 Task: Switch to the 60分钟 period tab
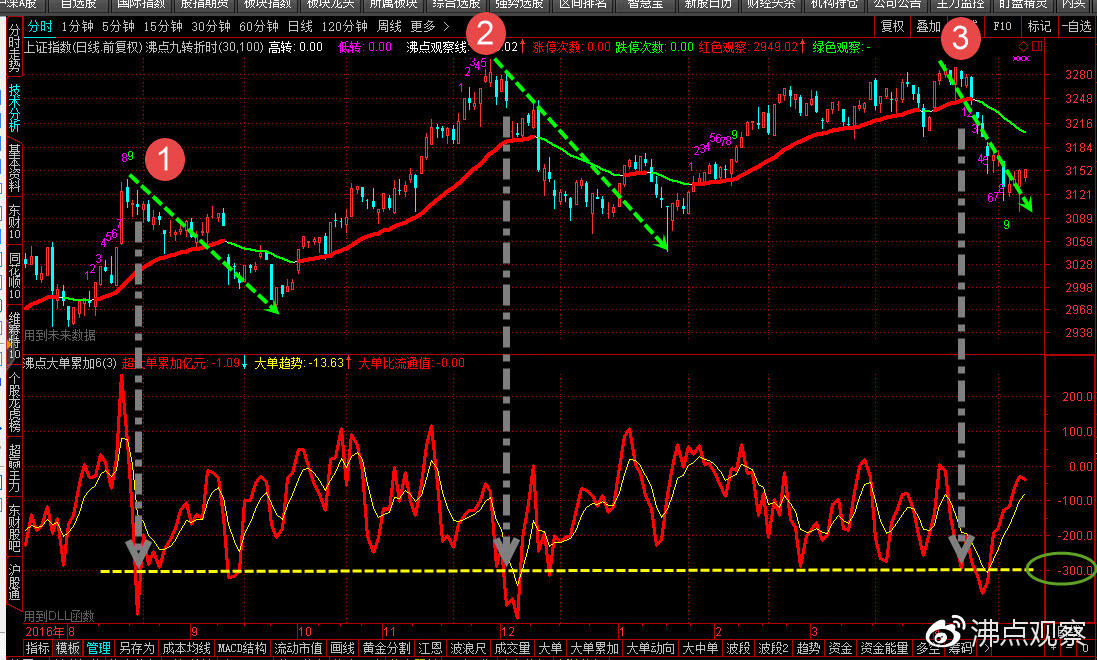click(259, 26)
